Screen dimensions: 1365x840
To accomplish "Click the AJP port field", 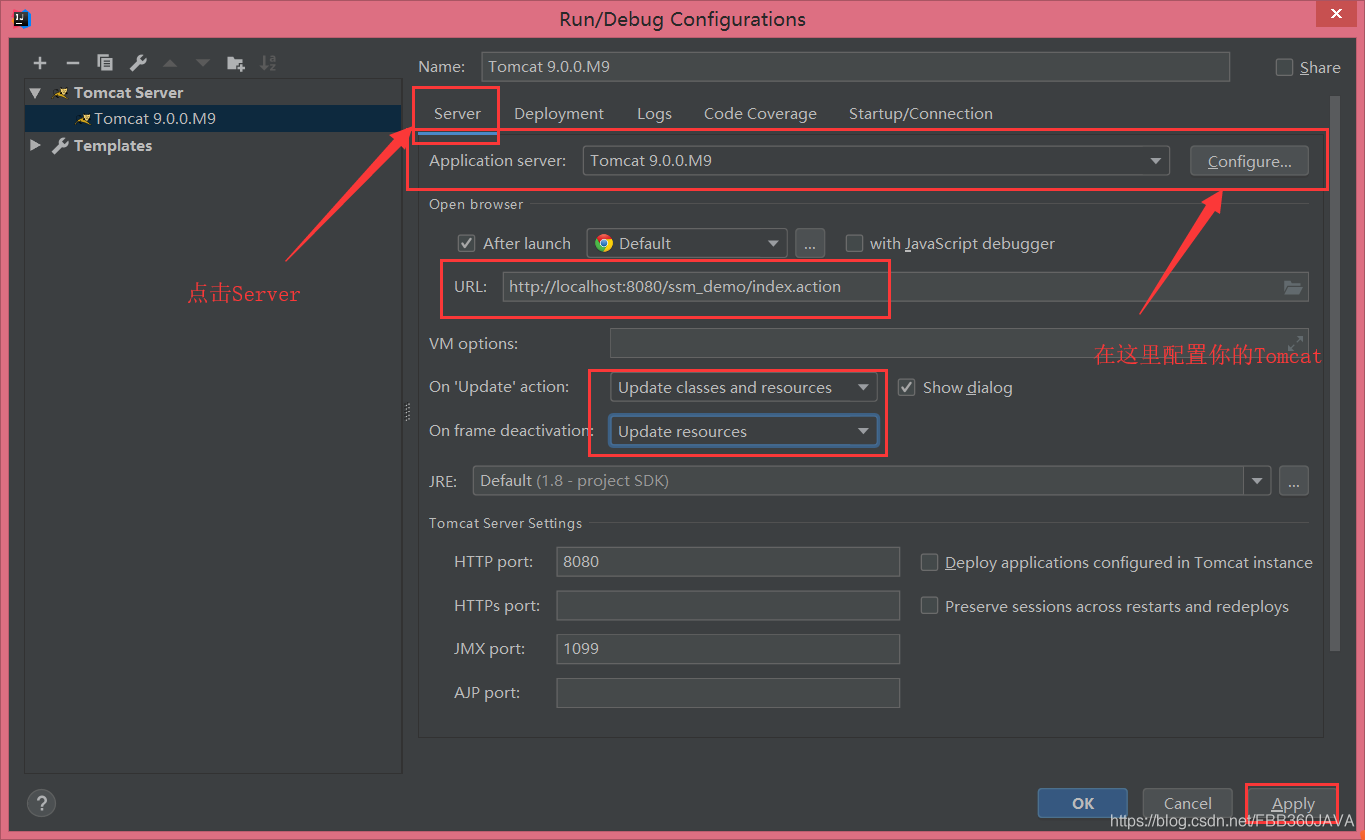I will [x=728, y=692].
